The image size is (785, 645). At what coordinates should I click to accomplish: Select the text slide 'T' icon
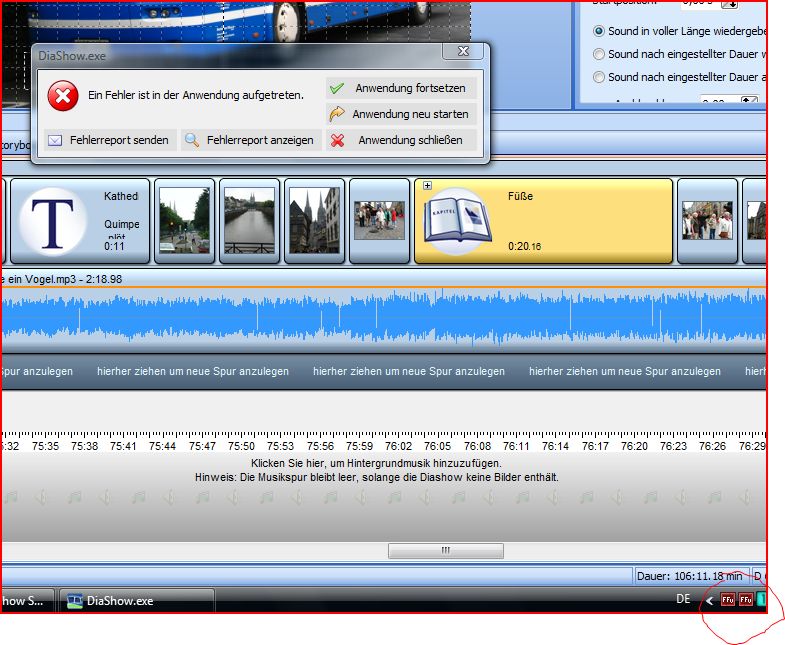pyautogui.click(x=58, y=221)
